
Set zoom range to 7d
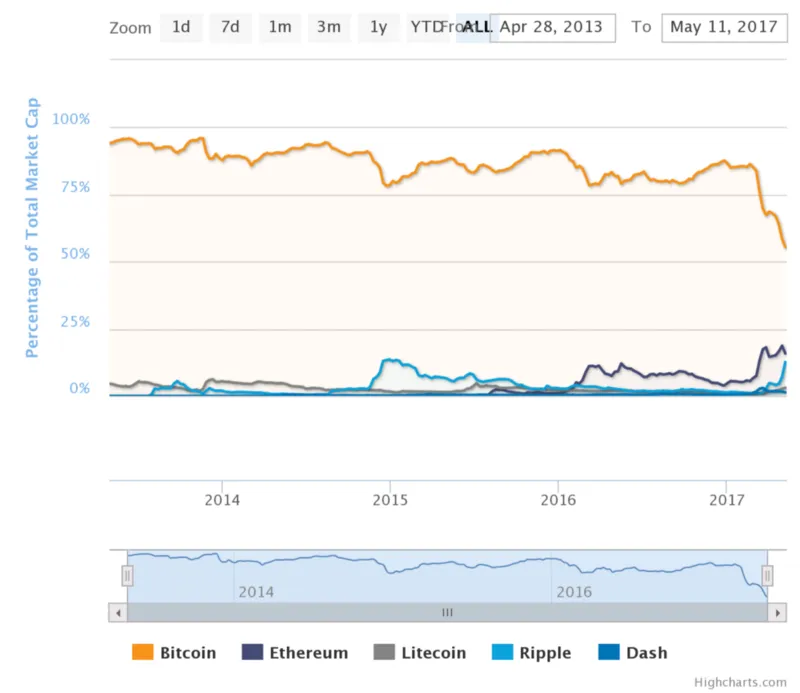click(x=230, y=27)
